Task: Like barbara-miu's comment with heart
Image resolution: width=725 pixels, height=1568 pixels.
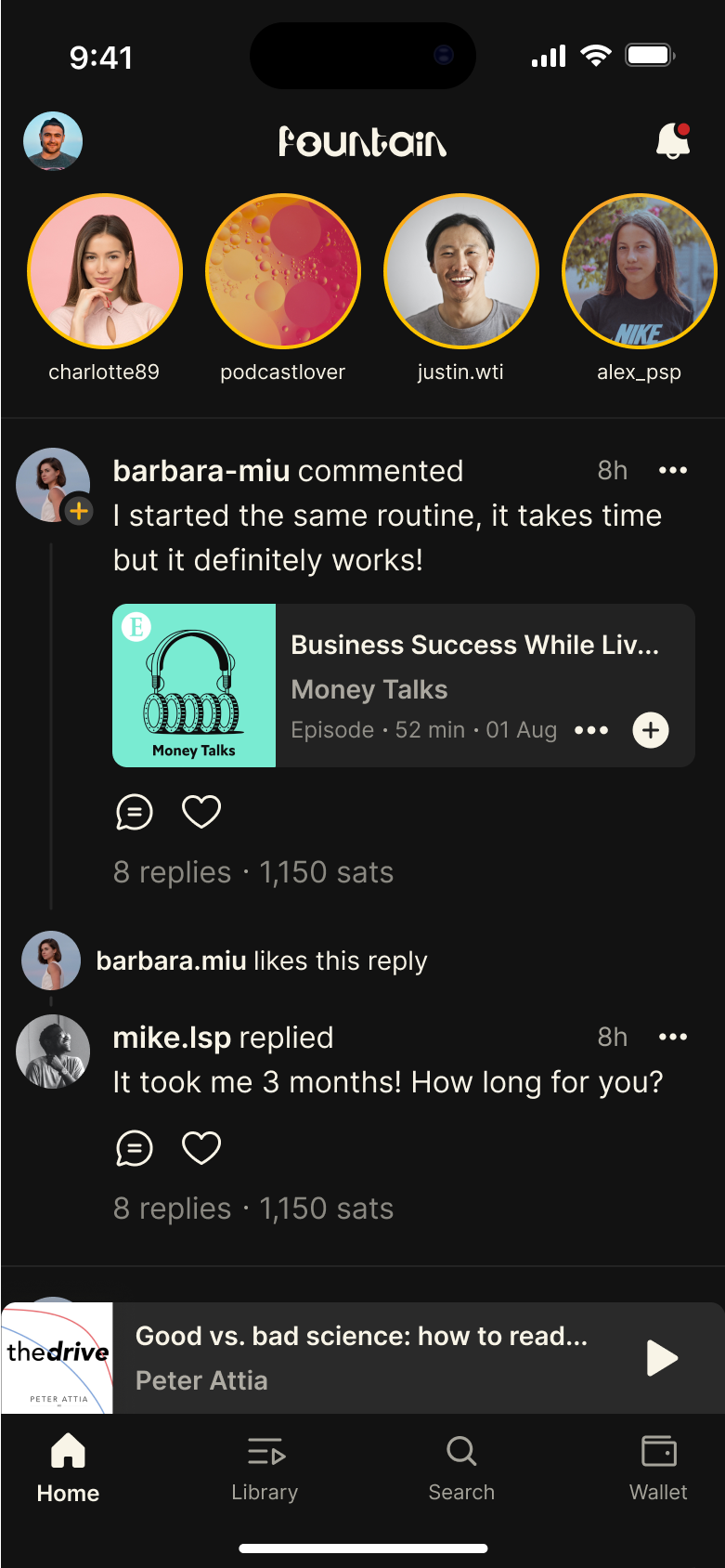Action: (x=201, y=812)
